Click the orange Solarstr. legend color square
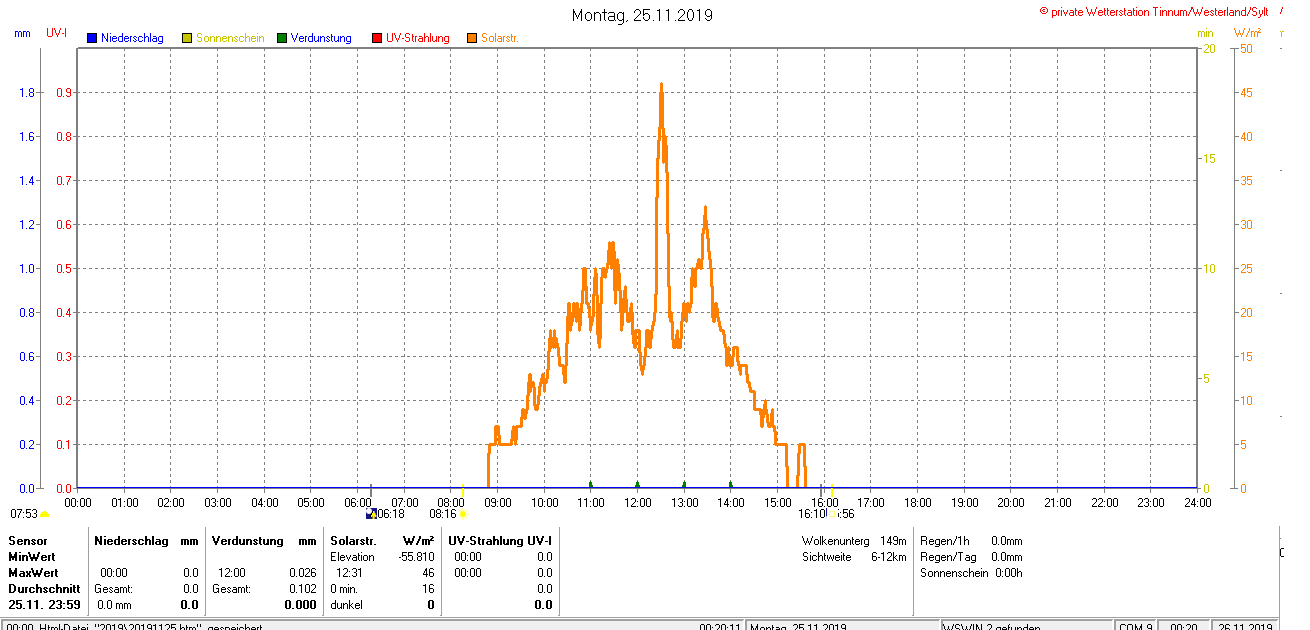The image size is (1310, 630). pyautogui.click(x=472, y=38)
